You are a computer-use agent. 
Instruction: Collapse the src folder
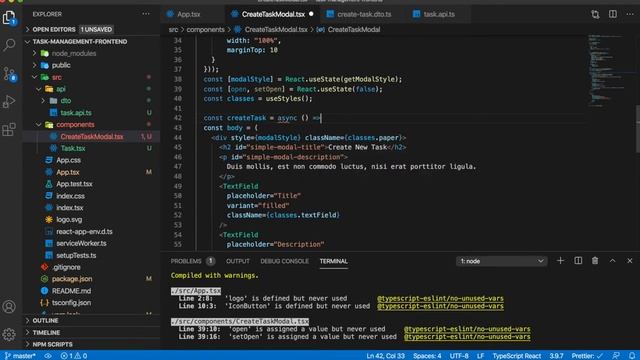[x=52, y=77]
